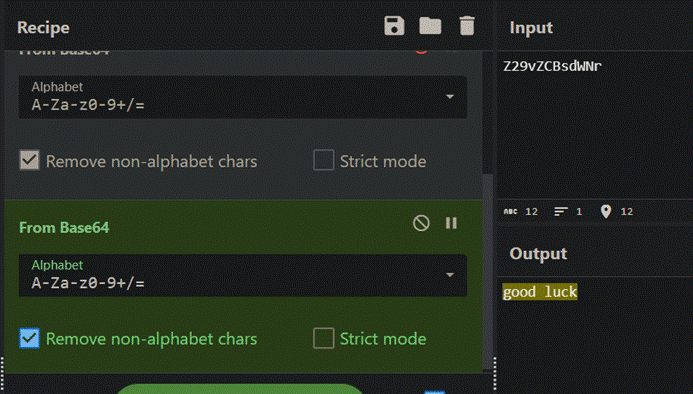Click the Output panel title
The image size is (693, 394).
point(538,253)
